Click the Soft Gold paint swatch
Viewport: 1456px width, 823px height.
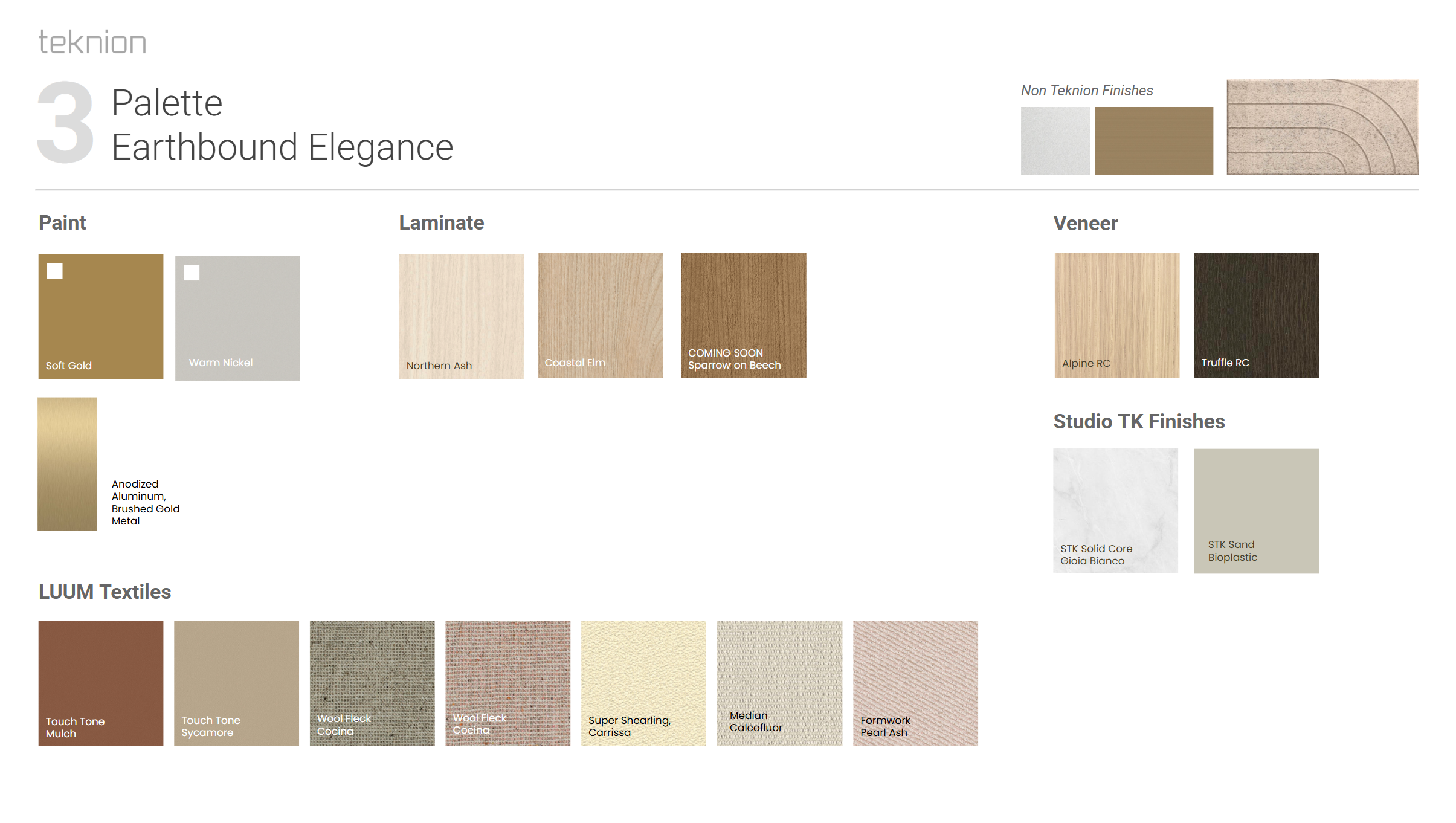tap(101, 317)
